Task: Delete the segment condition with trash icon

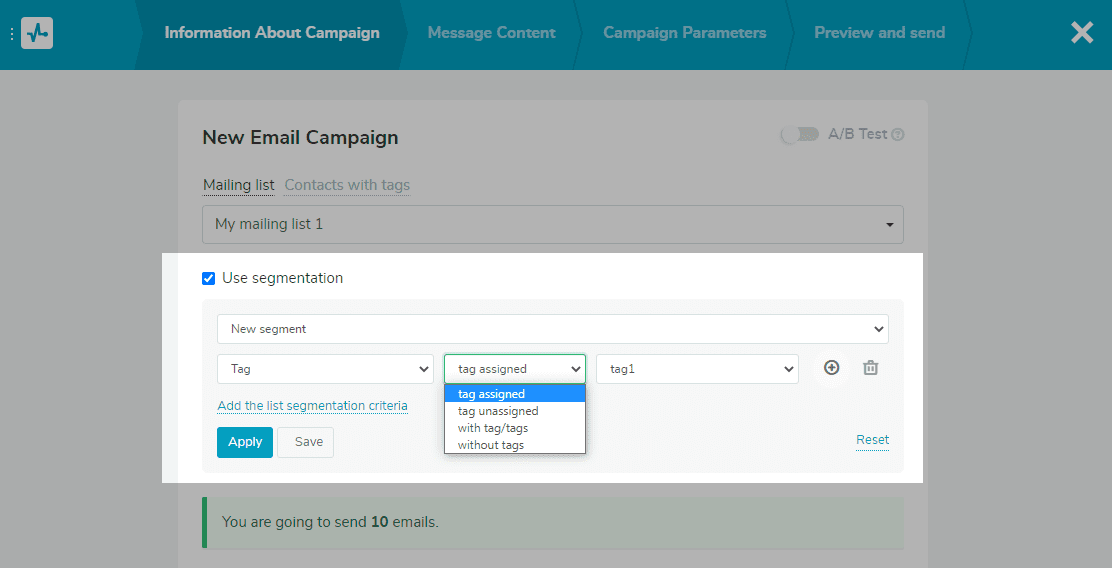Action: 870,368
